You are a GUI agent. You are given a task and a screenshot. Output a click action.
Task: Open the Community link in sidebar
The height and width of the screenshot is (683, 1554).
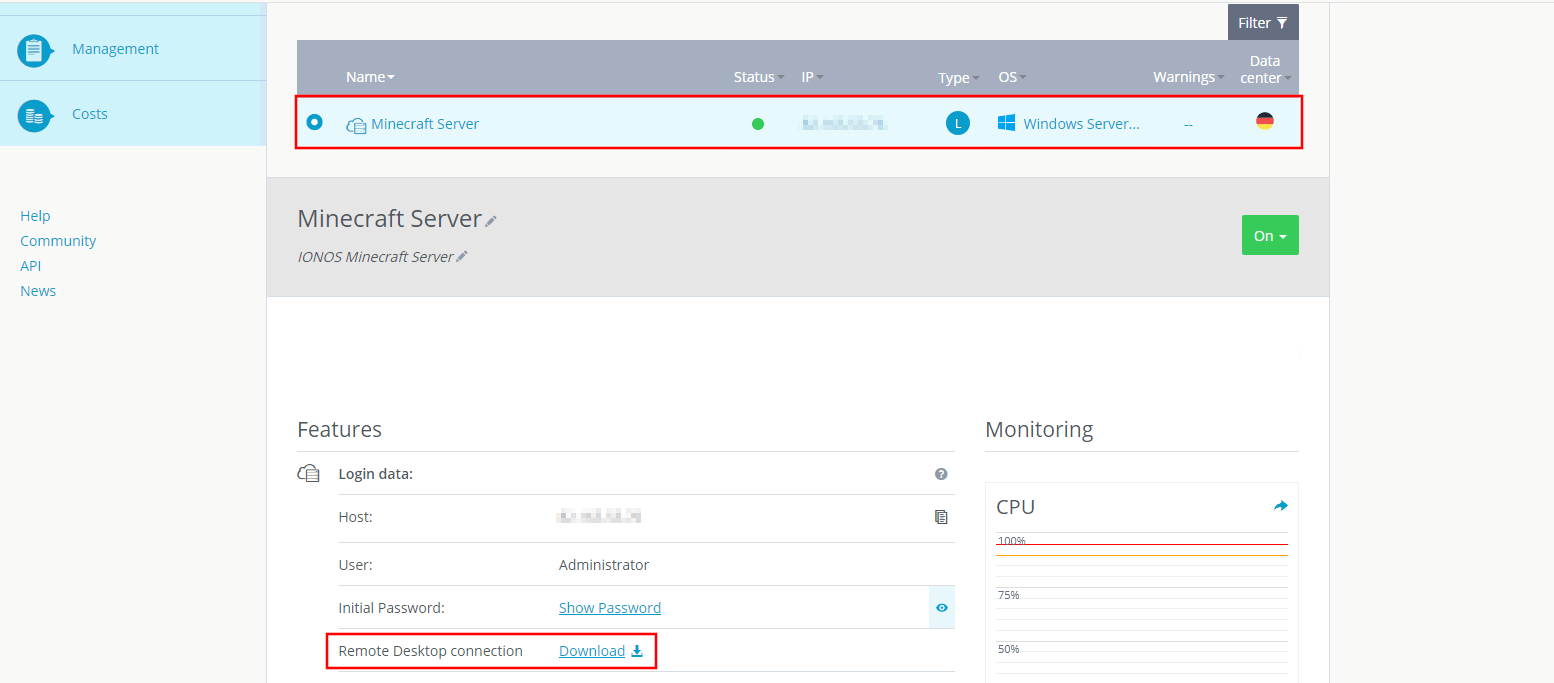click(x=58, y=241)
